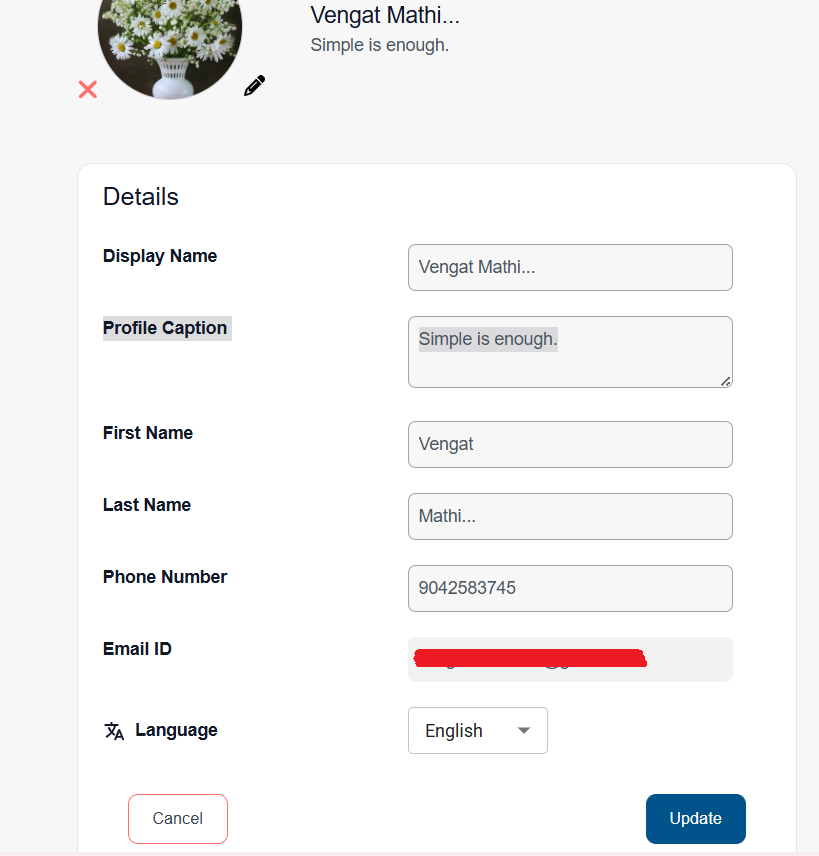
Task: Click the Phone Number field
Action: coord(570,588)
